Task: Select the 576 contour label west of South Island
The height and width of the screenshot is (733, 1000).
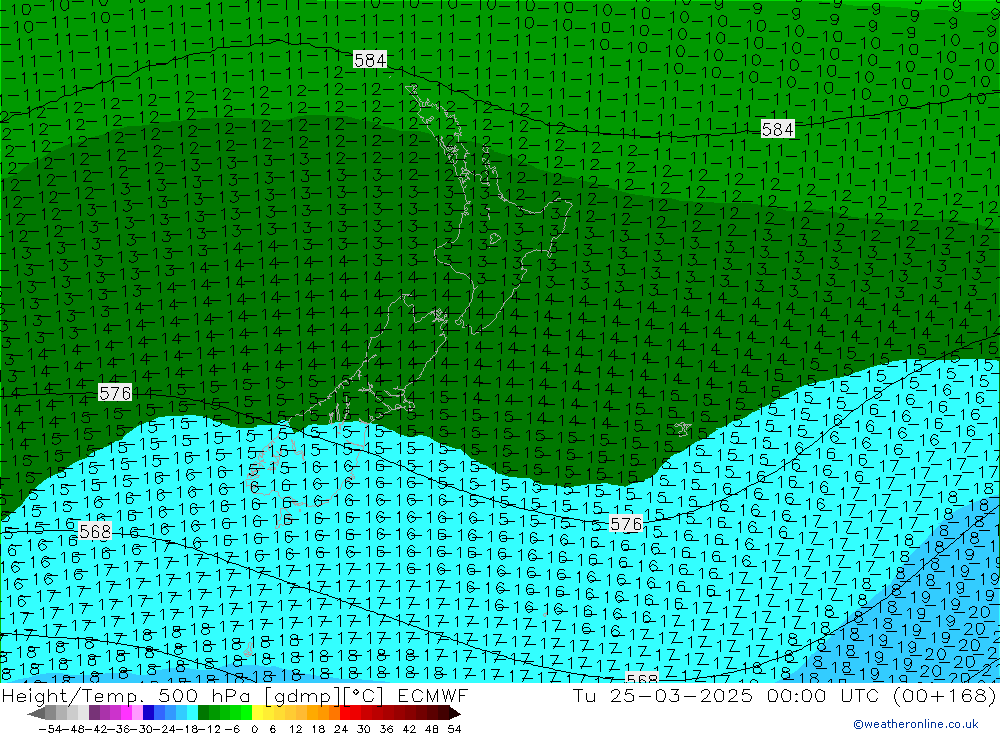Action: coord(115,393)
